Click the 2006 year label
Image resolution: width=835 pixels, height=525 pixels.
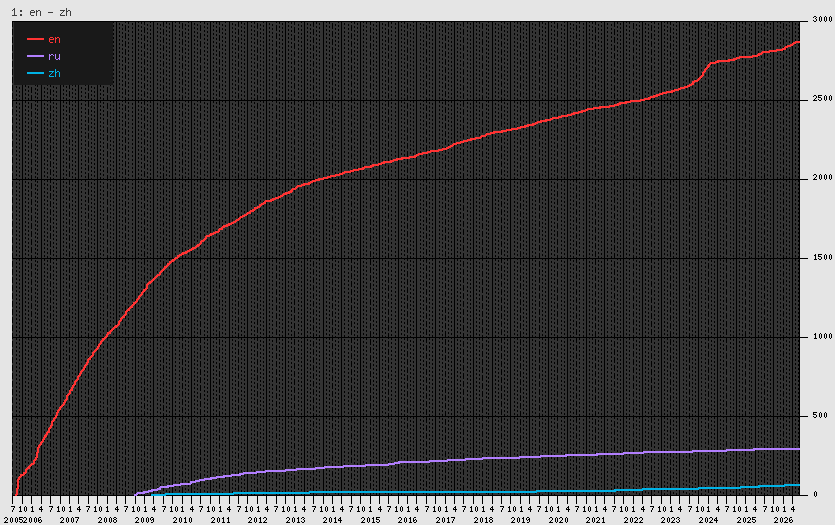32,520
